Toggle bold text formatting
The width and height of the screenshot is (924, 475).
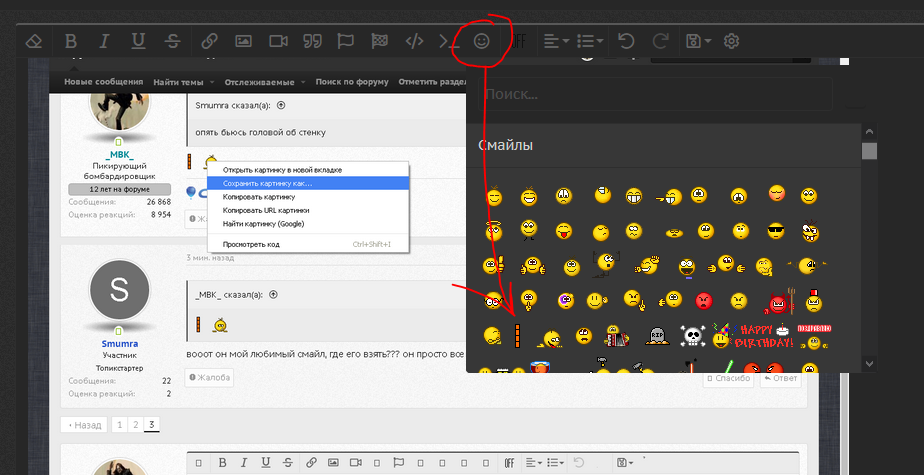(70, 41)
